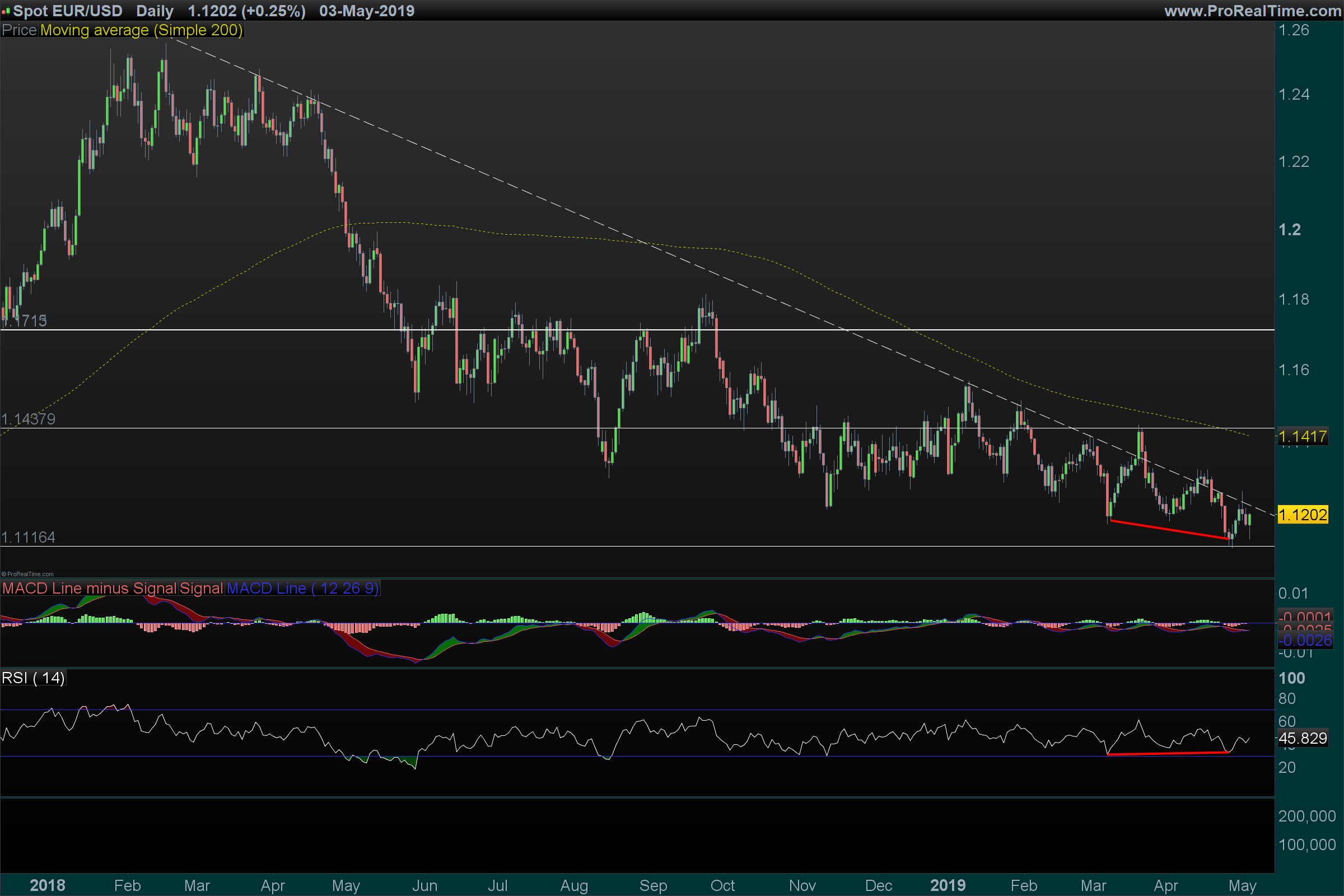Viewport: 1344px width, 896px height.
Task: Click the 2019 marker on time axis
Action: pos(948,885)
